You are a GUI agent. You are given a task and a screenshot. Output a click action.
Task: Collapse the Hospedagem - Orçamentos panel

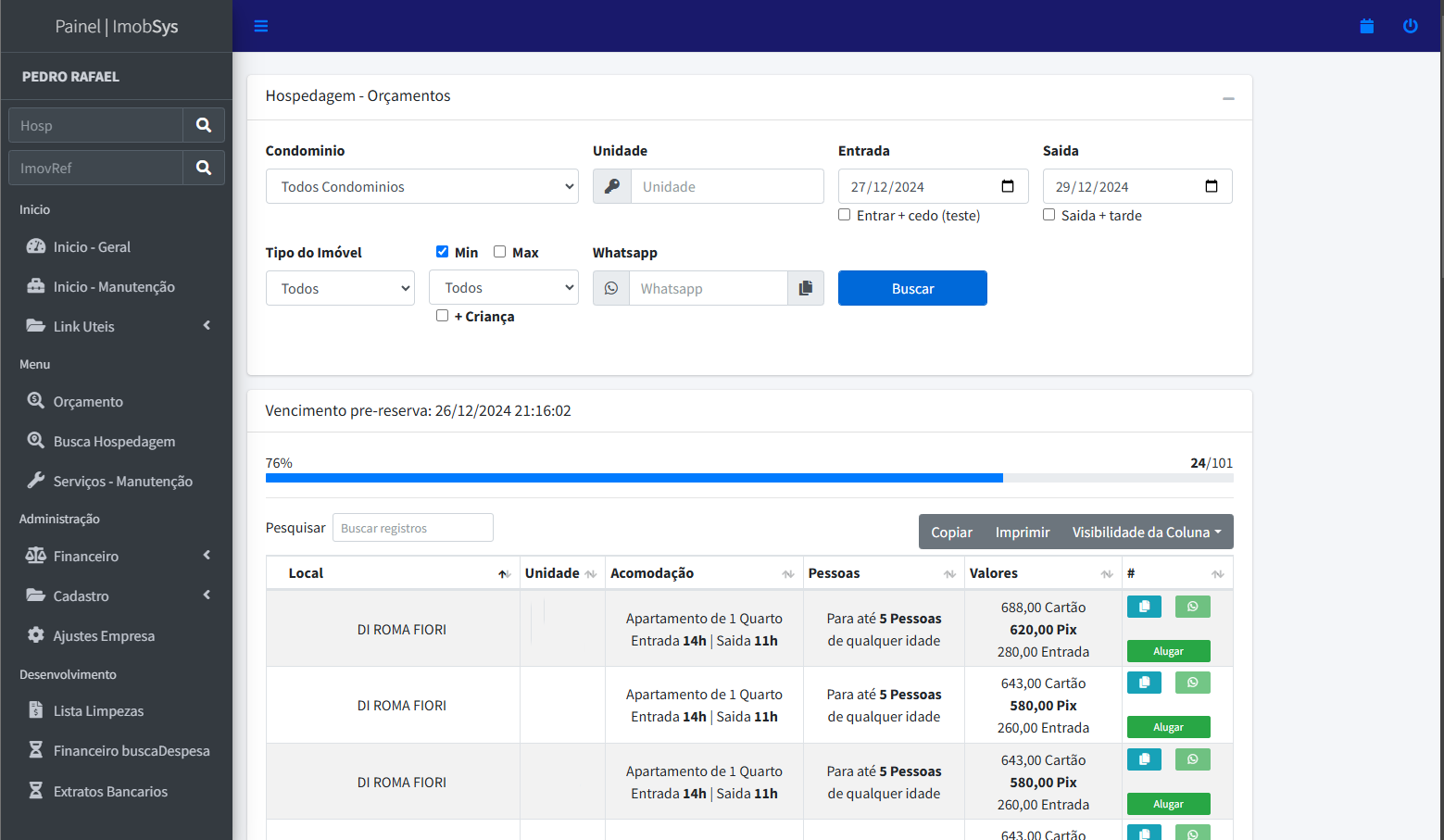point(1228,98)
